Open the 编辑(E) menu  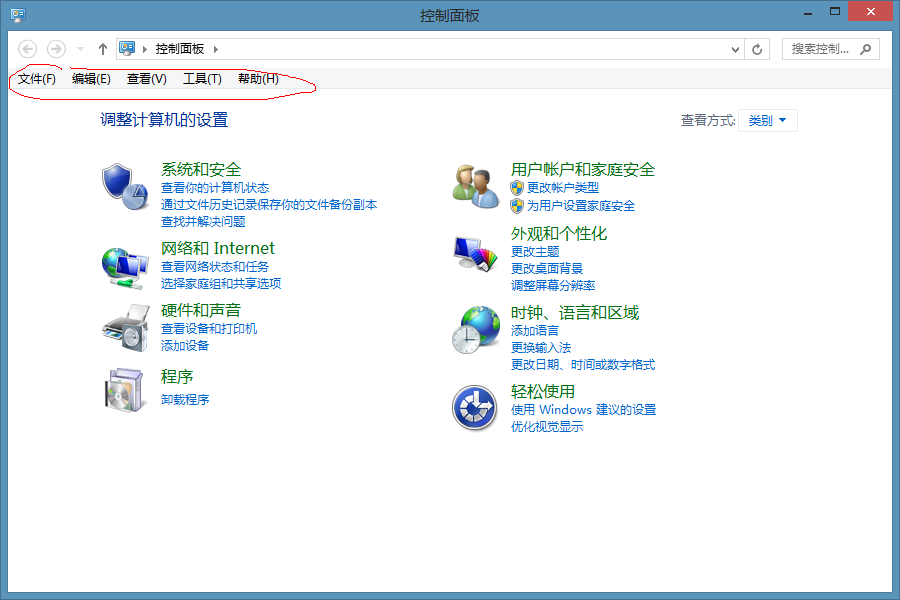91,79
